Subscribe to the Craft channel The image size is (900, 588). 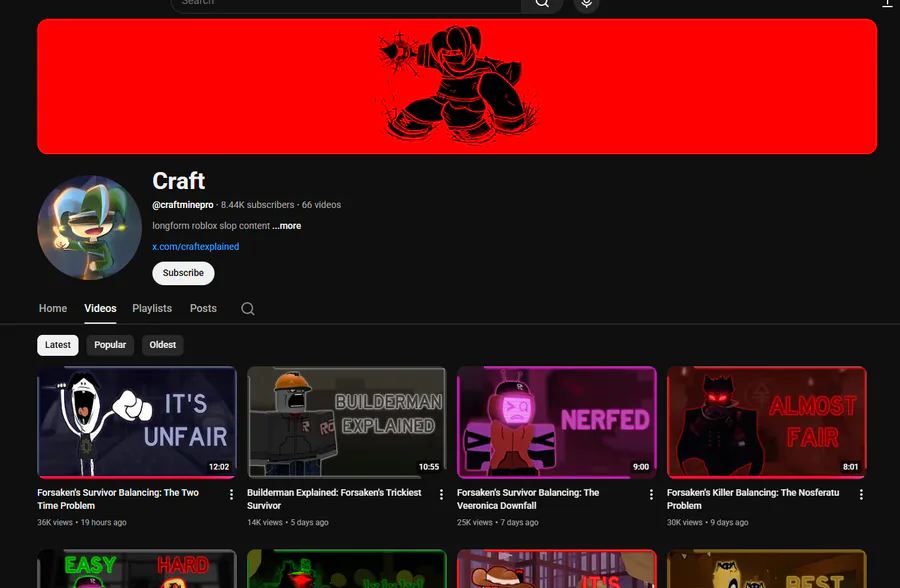[183, 273]
